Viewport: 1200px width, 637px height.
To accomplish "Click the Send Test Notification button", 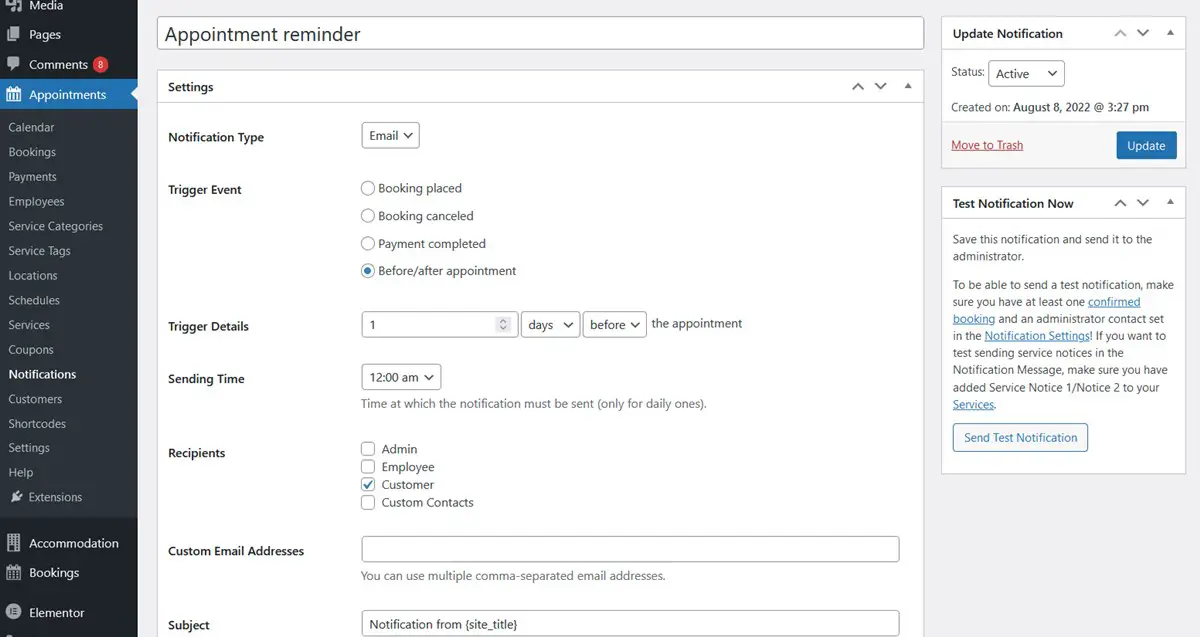I will [1020, 438].
